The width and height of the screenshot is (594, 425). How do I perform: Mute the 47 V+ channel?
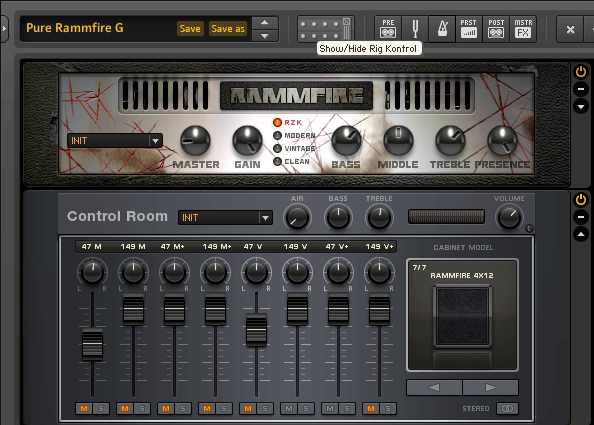330,408
